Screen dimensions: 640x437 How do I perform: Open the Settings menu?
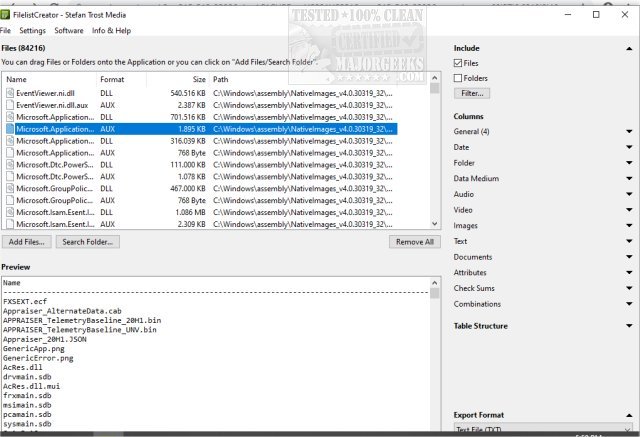(32, 31)
